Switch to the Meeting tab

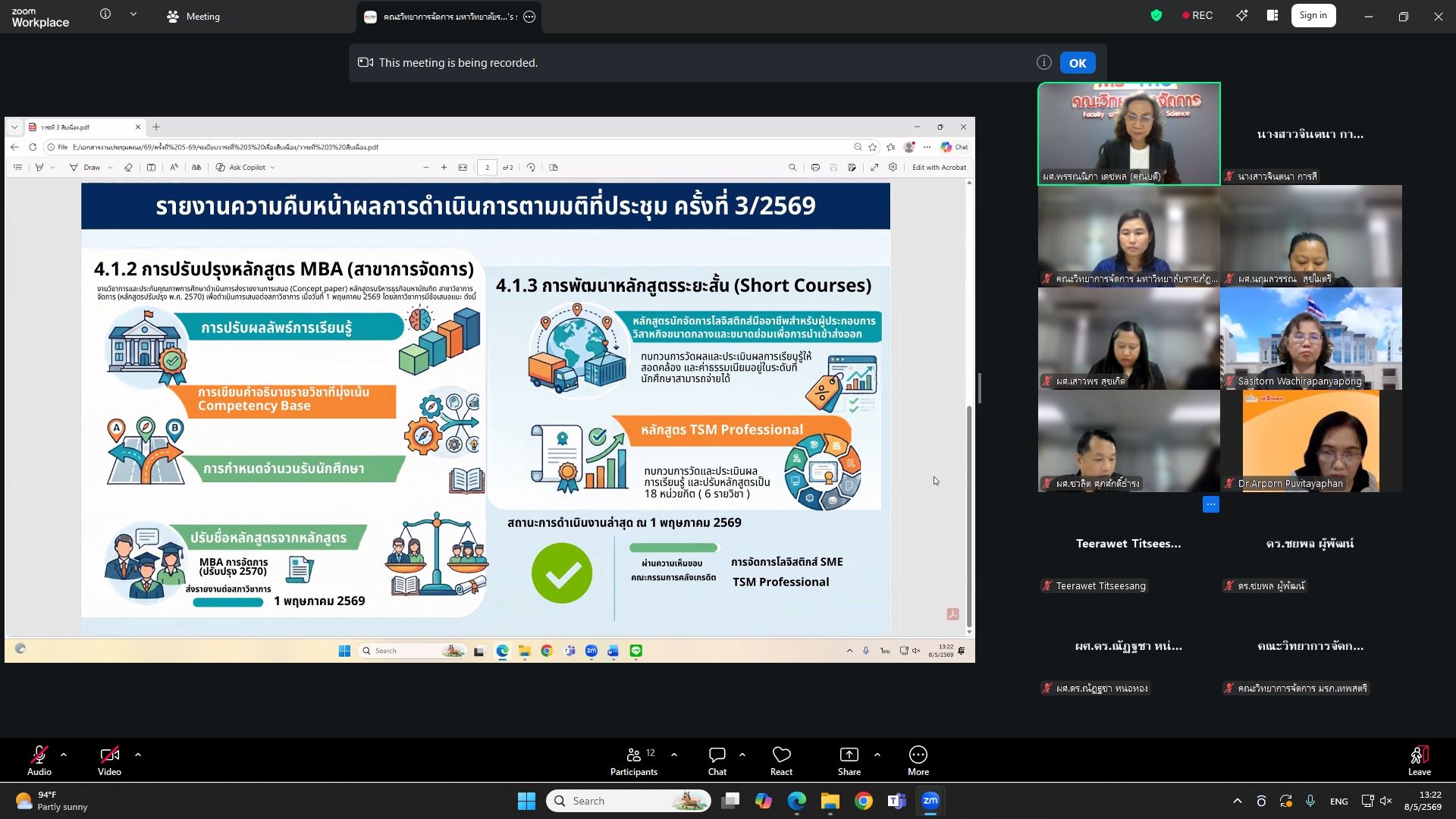click(x=193, y=16)
